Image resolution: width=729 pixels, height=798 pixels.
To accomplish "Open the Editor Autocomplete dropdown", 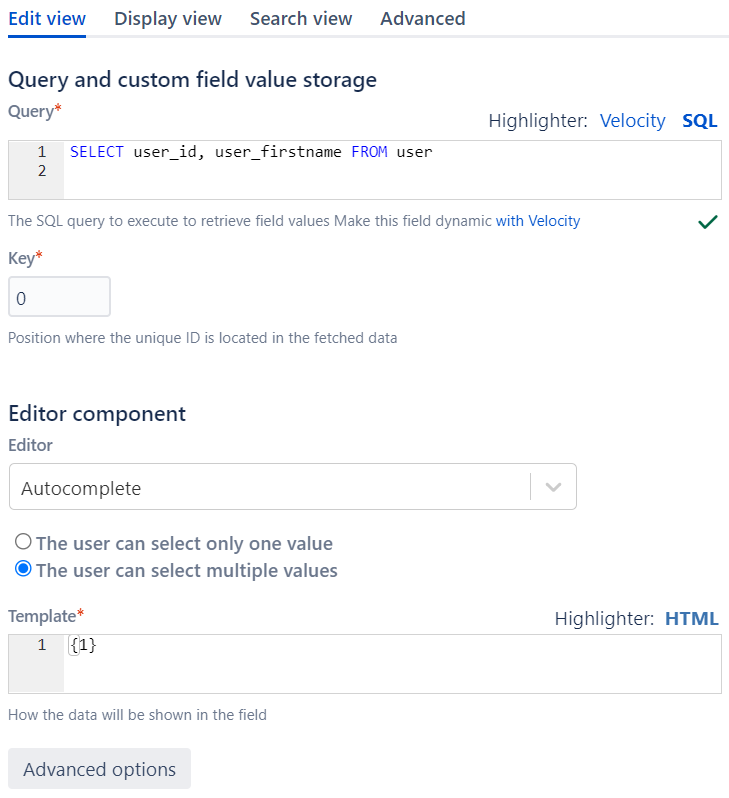I will click(270, 488).
